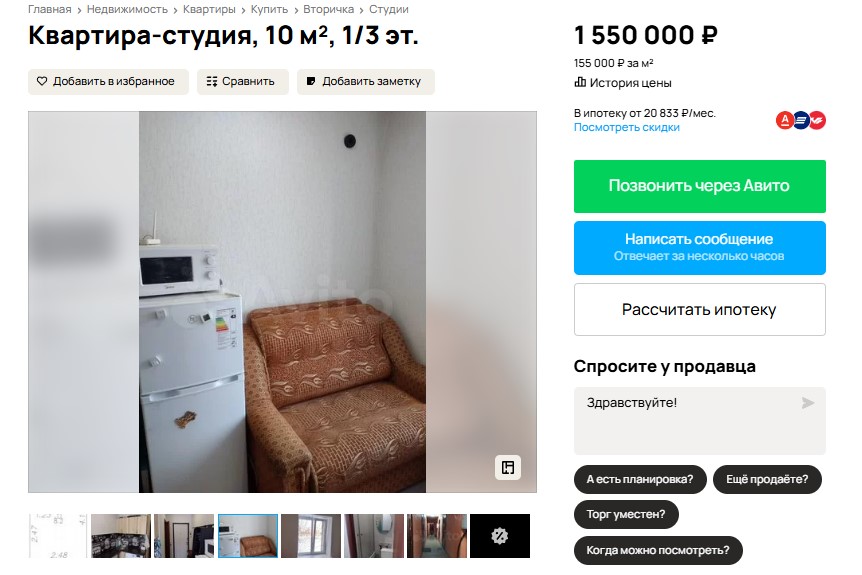Call seller via Позвонить через Авито
This screenshot has height=575, width=862.
700,186
